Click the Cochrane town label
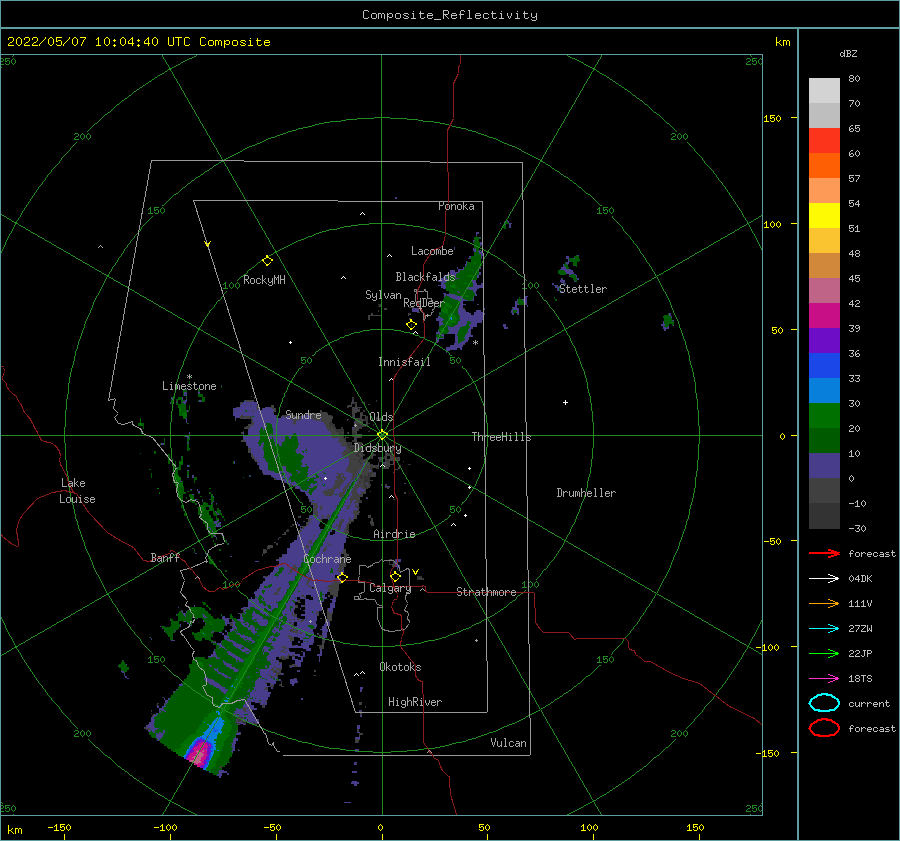 click(327, 559)
